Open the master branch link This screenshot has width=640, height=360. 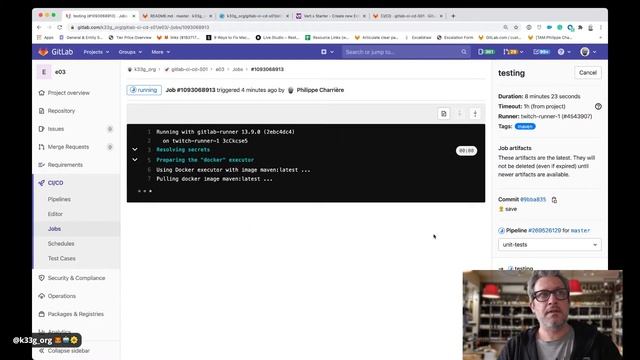click(x=580, y=231)
